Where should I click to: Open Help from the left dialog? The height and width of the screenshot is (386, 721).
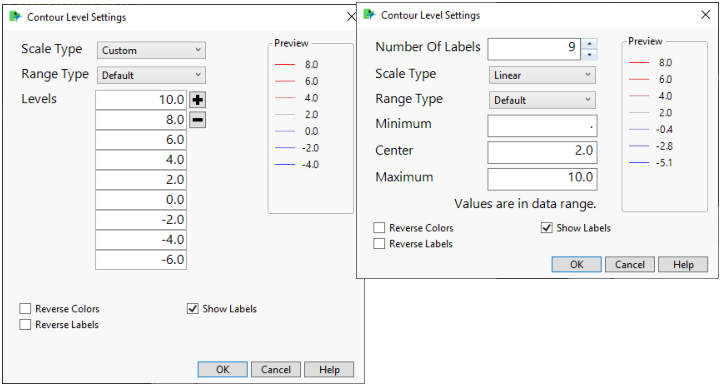point(329,369)
